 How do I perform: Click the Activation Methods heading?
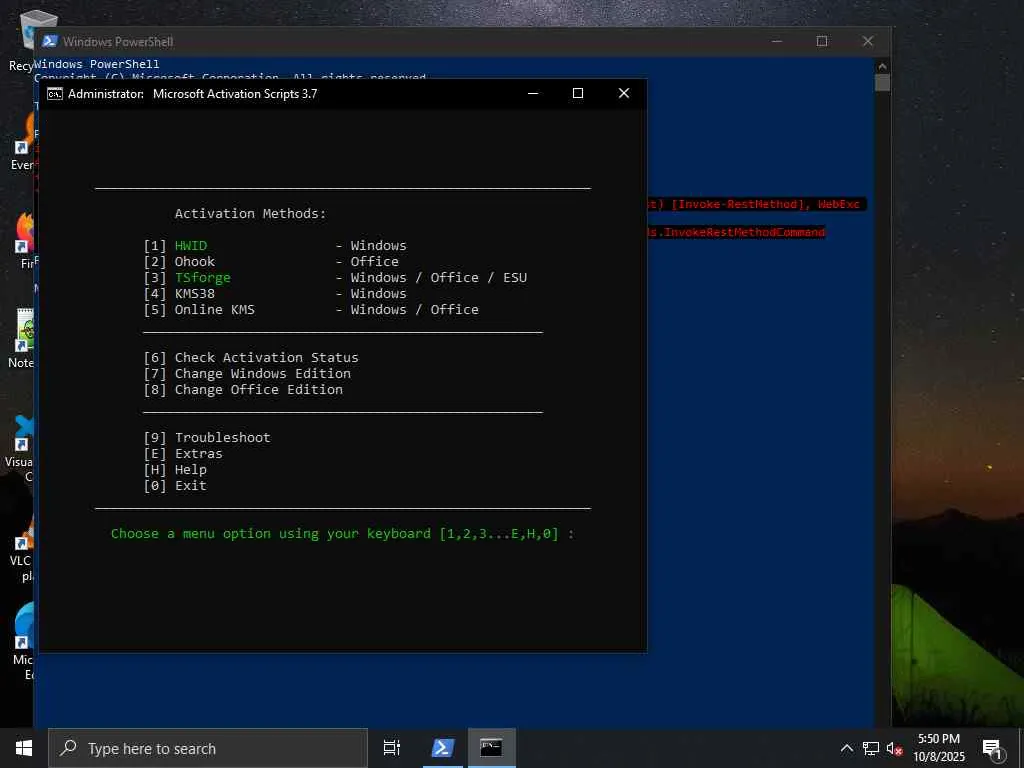pos(250,214)
